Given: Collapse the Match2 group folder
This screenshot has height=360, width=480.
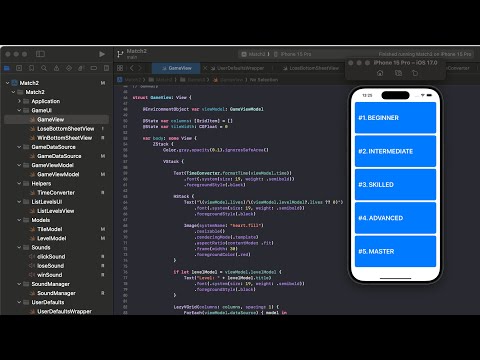Looking at the screenshot, I should pyautogui.click(x=13, y=92).
